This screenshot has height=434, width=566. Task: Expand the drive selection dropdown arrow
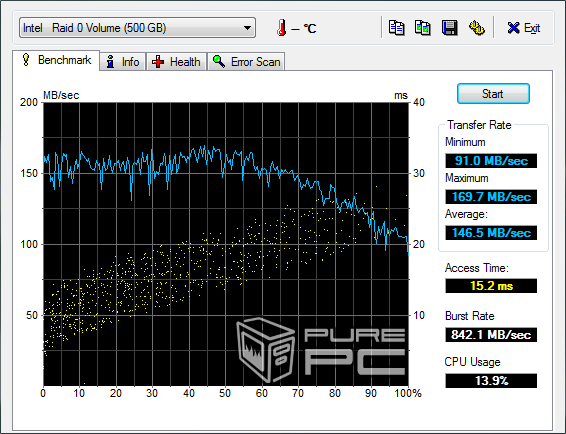click(x=247, y=28)
